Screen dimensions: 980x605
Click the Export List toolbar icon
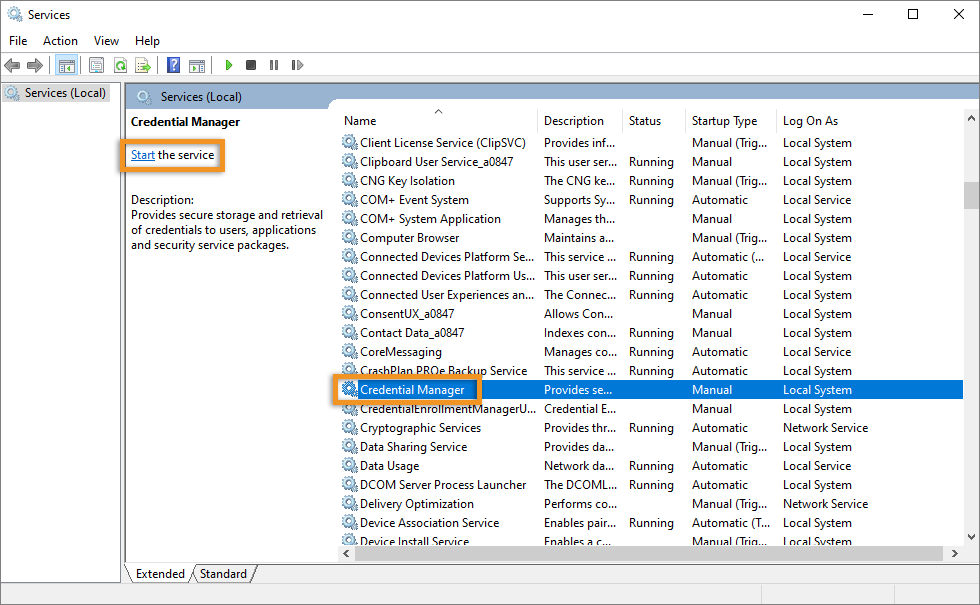(143, 65)
